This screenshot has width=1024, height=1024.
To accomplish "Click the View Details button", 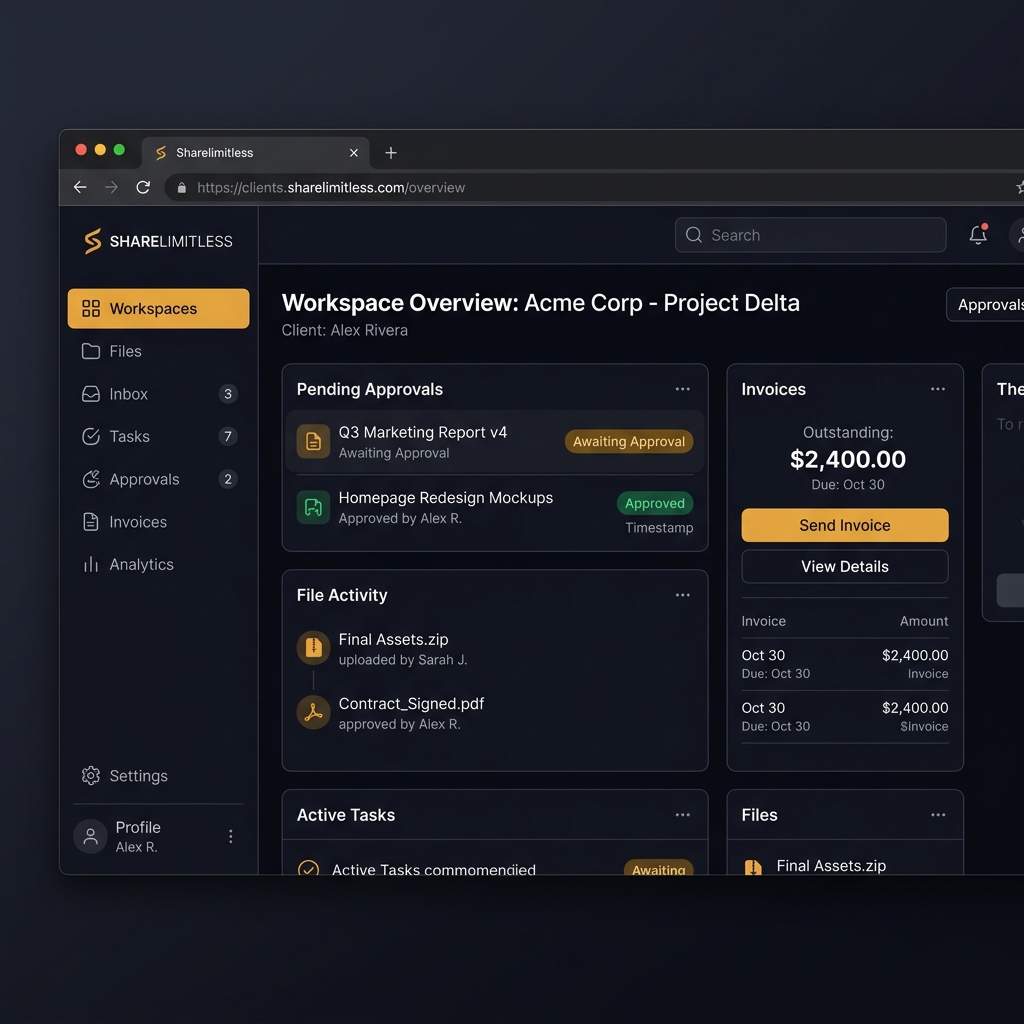I will pos(844,566).
